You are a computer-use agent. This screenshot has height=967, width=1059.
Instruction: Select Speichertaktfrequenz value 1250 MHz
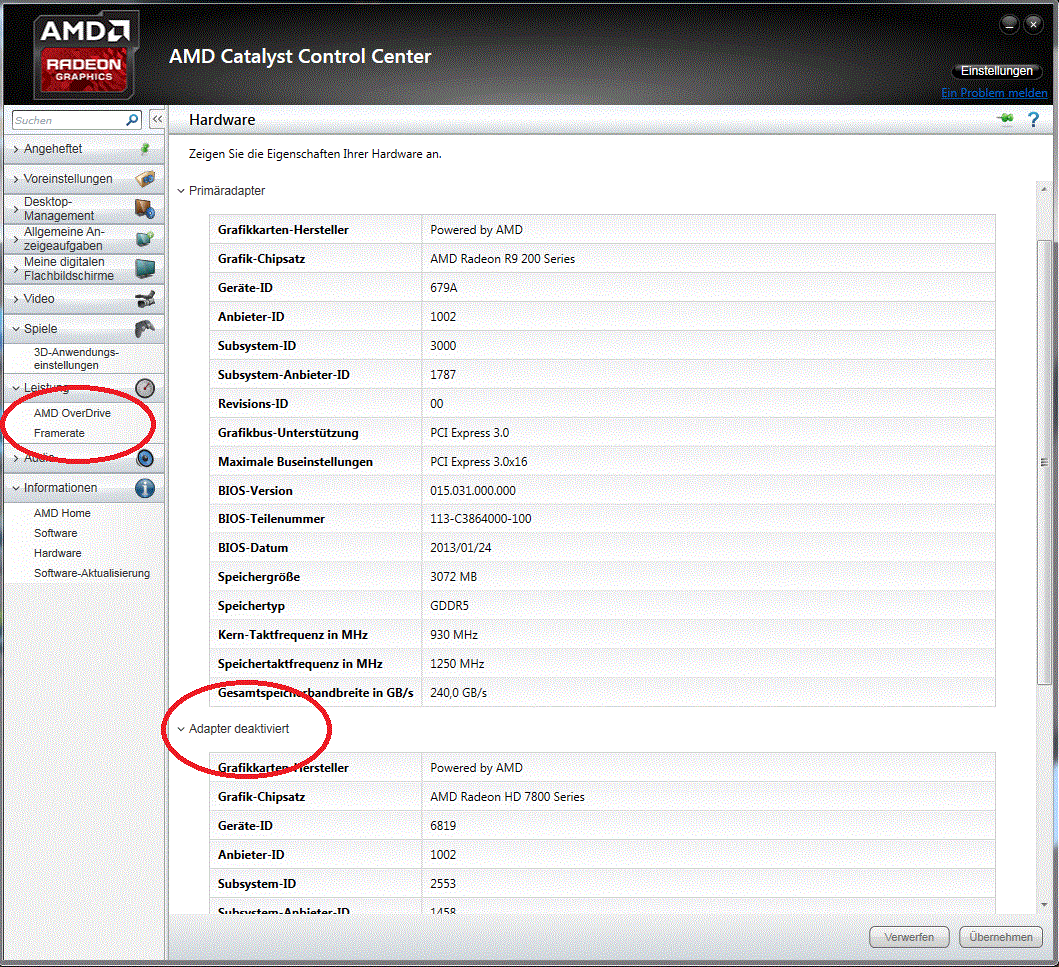tap(457, 664)
